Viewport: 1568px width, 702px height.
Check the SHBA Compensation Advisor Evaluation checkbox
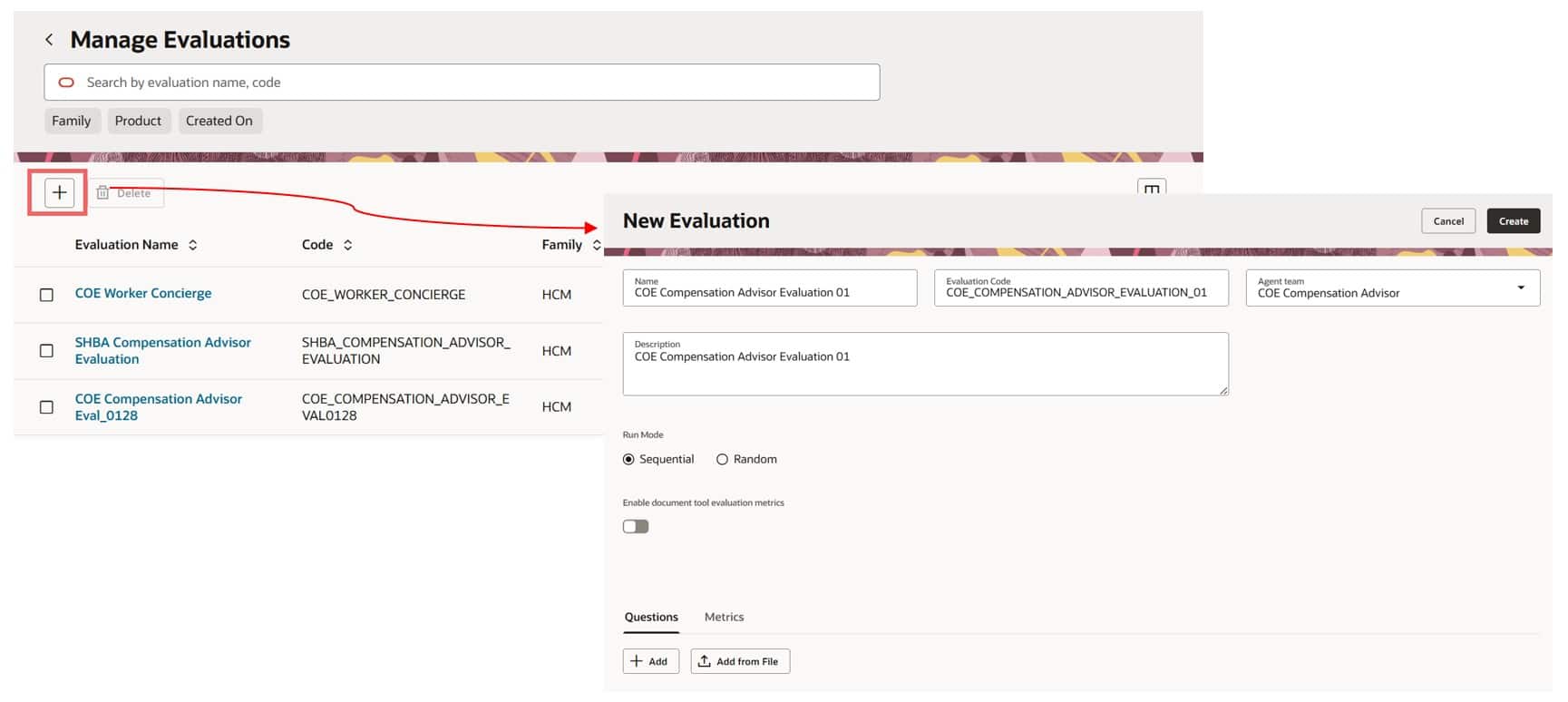pyautogui.click(x=47, y=351)
